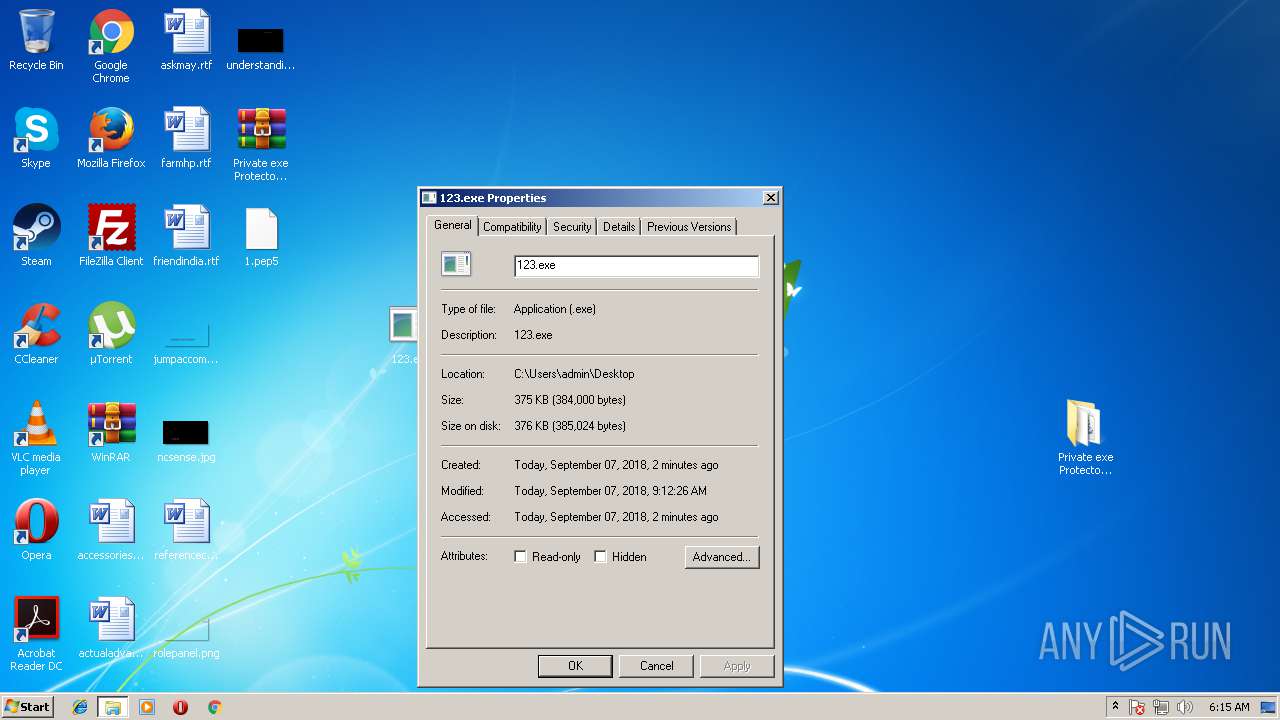Toggle the Read-only attribute checkbox
This screenshot has height=720, width=1280.
coord(520,557)
